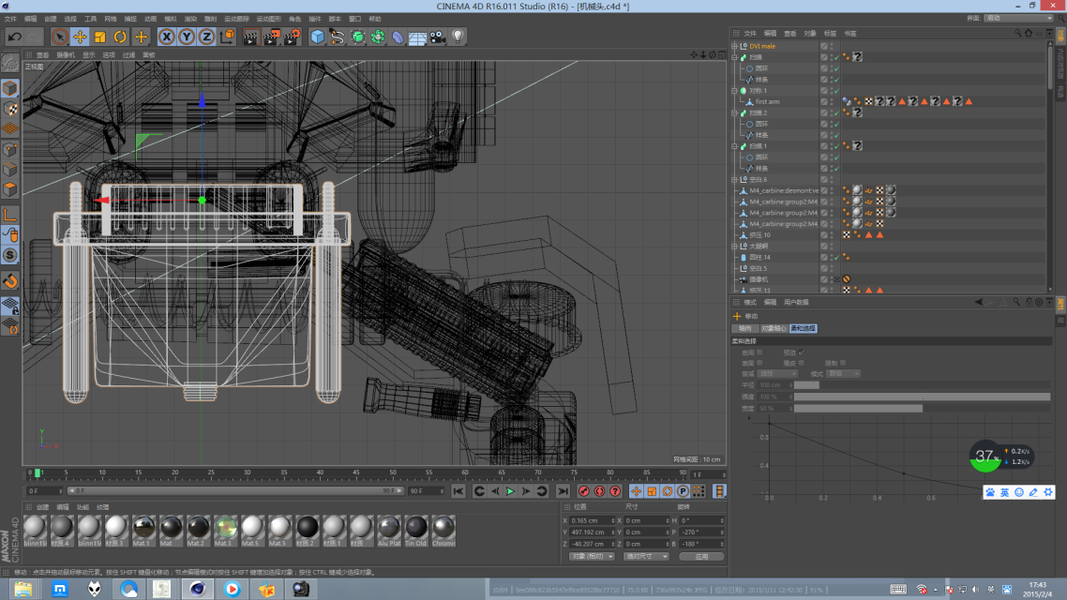Image resolution: width=1067 pixels, height=600 pixels.
Task: Click the light bulb icon in toolbar
Action: point(458,37)
